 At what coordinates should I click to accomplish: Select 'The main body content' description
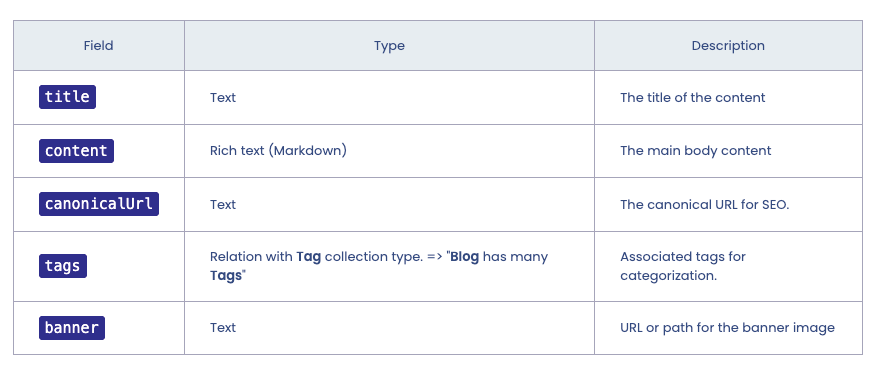coord(696,150)
